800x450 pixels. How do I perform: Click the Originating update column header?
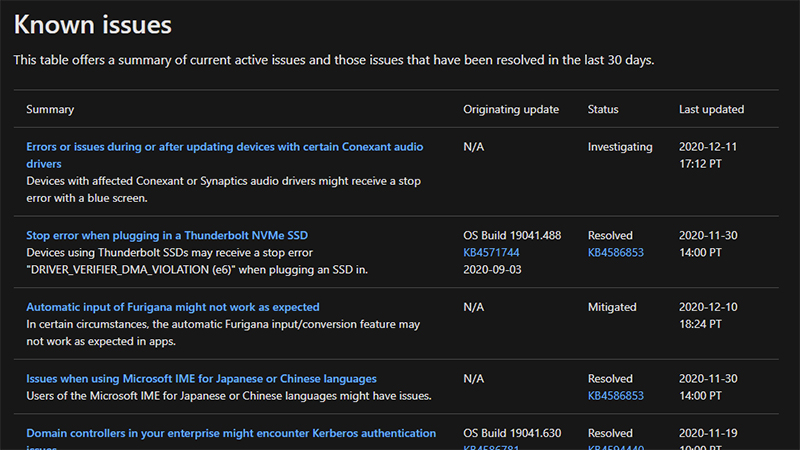(511, 109)
